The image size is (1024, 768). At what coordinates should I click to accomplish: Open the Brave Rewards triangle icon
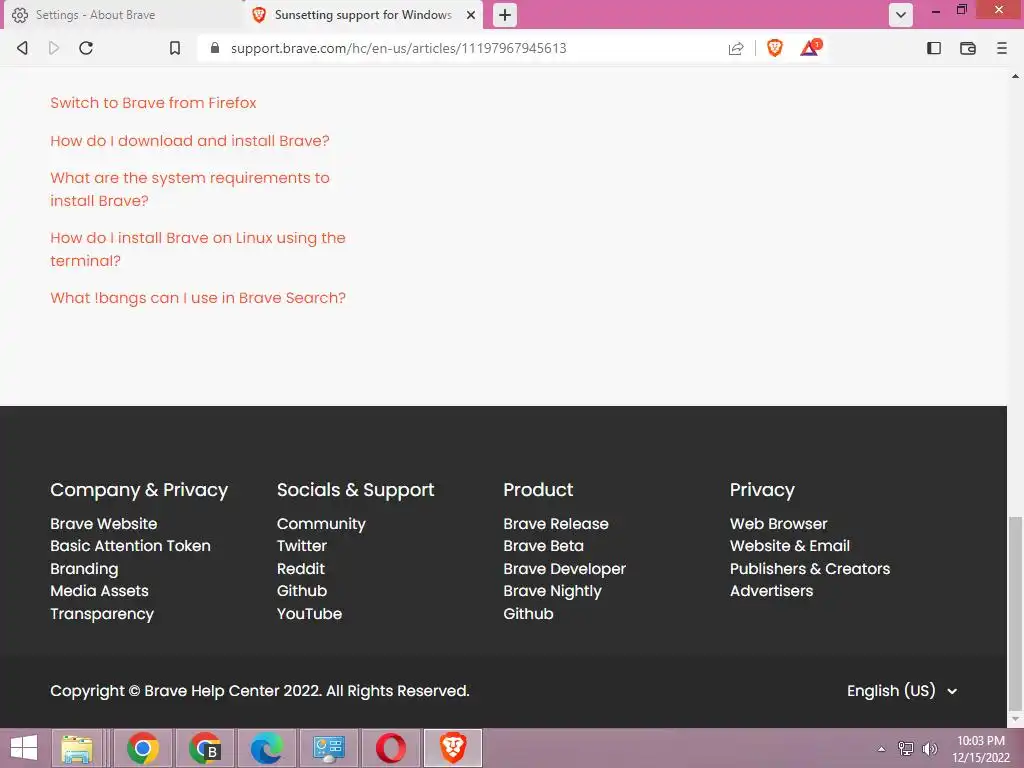[810, 48]
